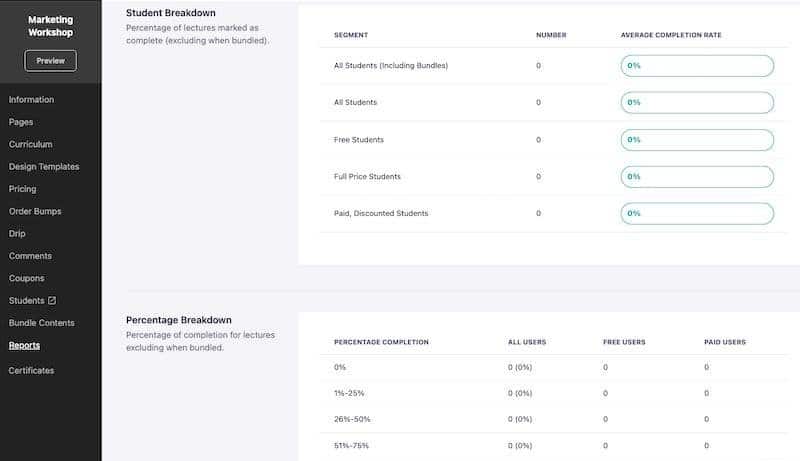Go to Comments in sidebar
This screenshot has height=461, width=800.
[30, 256]
